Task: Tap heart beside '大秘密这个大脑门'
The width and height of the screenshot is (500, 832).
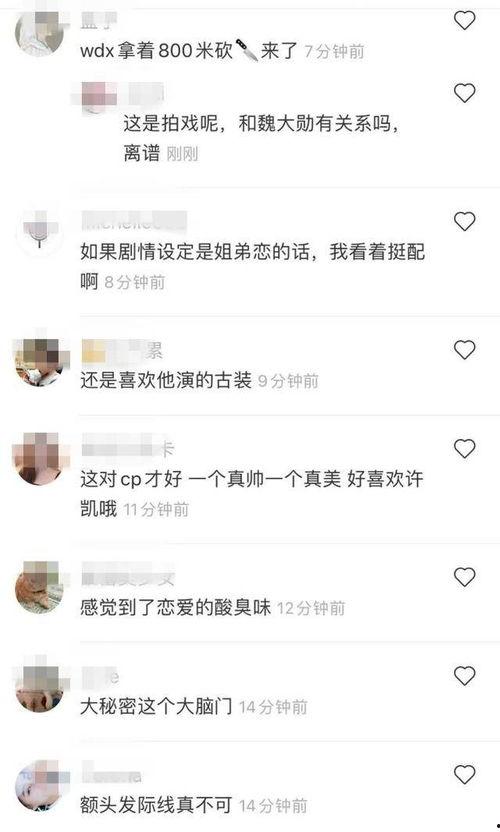Action: [x=464, y=675]
